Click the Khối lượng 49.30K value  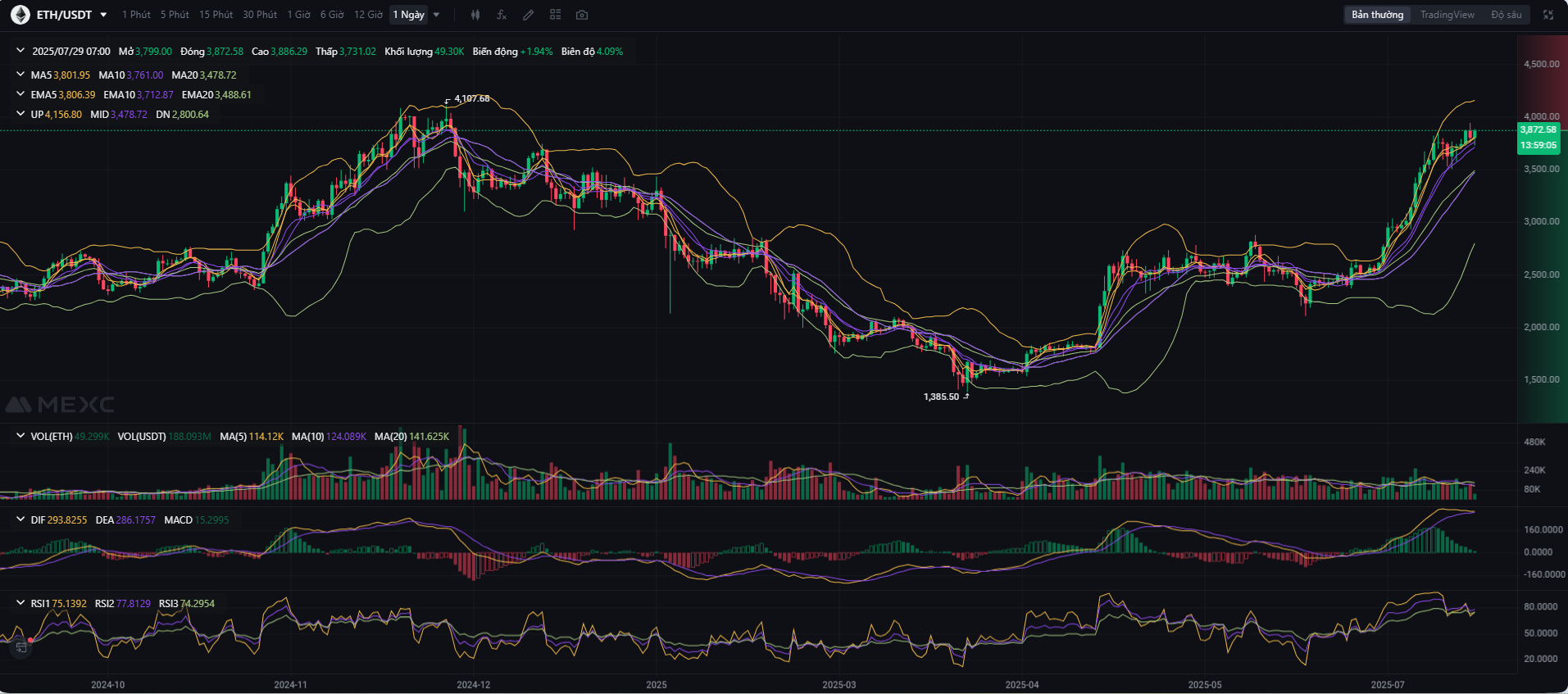[424, 51]
